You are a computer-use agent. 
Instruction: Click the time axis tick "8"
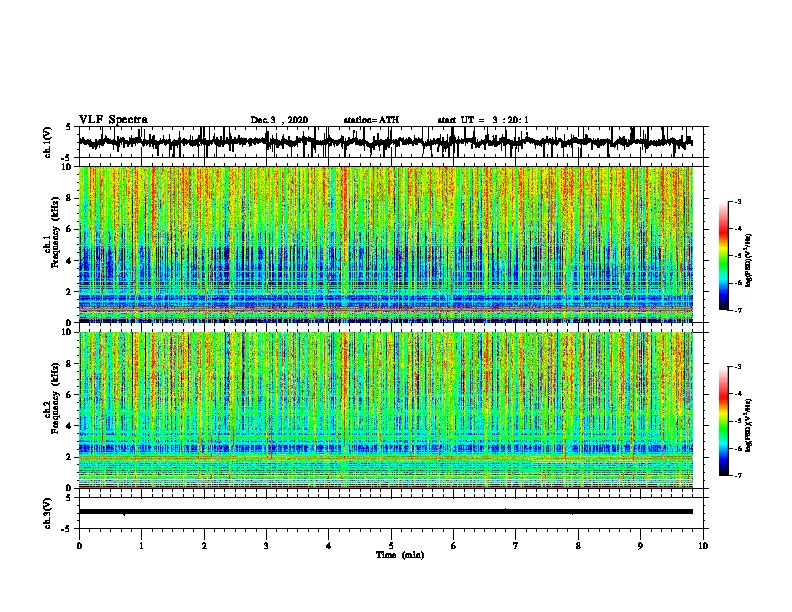tap(578, 546)
